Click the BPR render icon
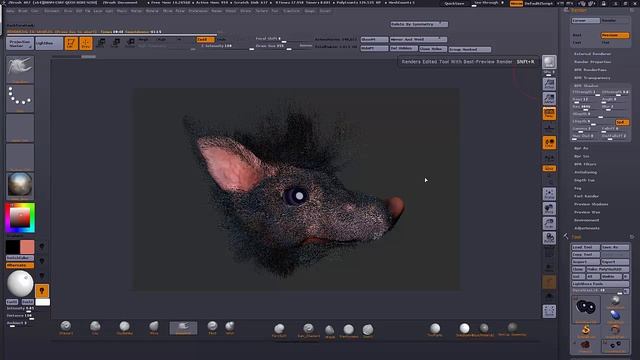The image size is (640, 360). (x=549, y=62)
